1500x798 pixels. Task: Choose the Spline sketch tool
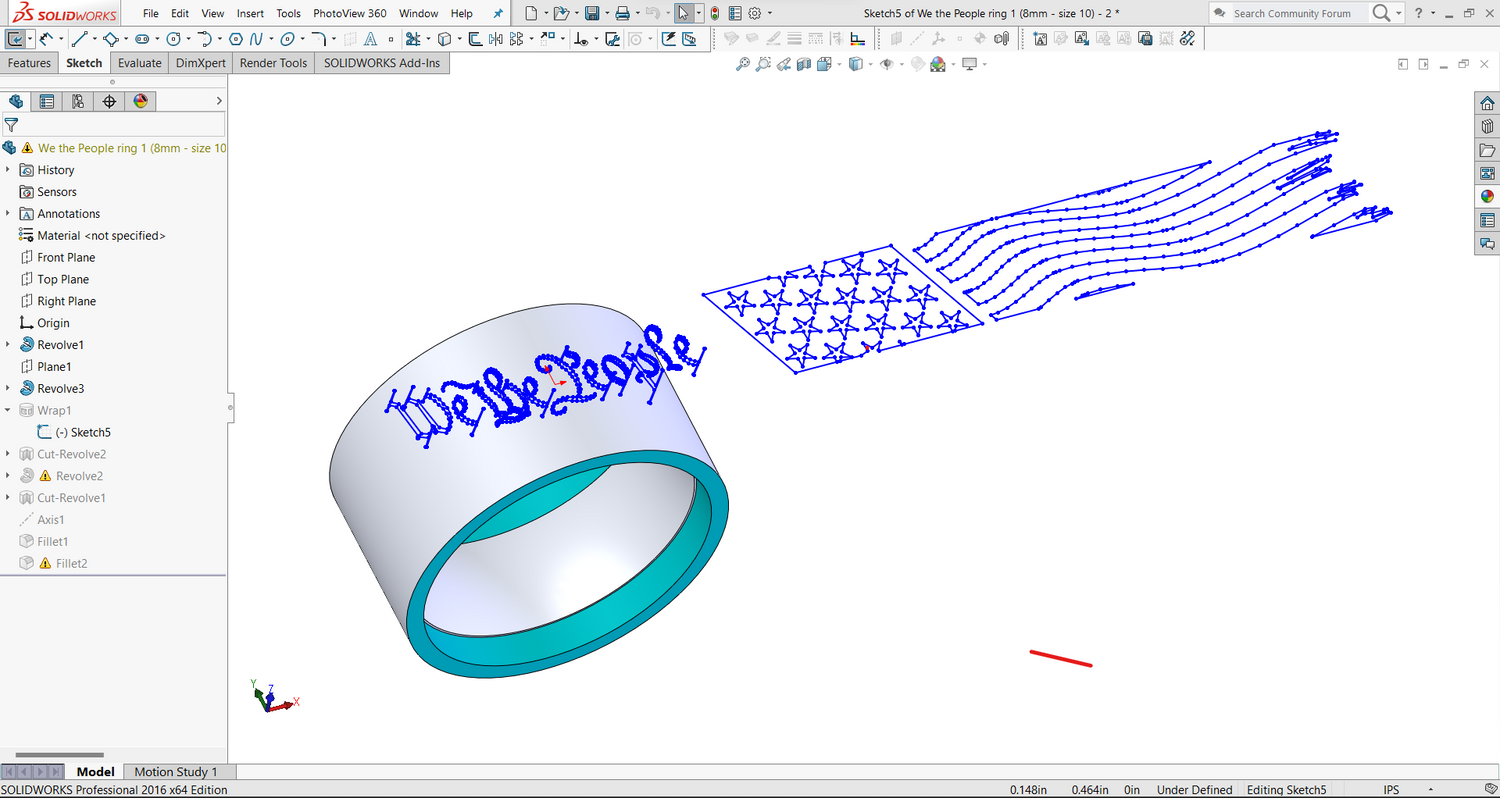point(256,39)
